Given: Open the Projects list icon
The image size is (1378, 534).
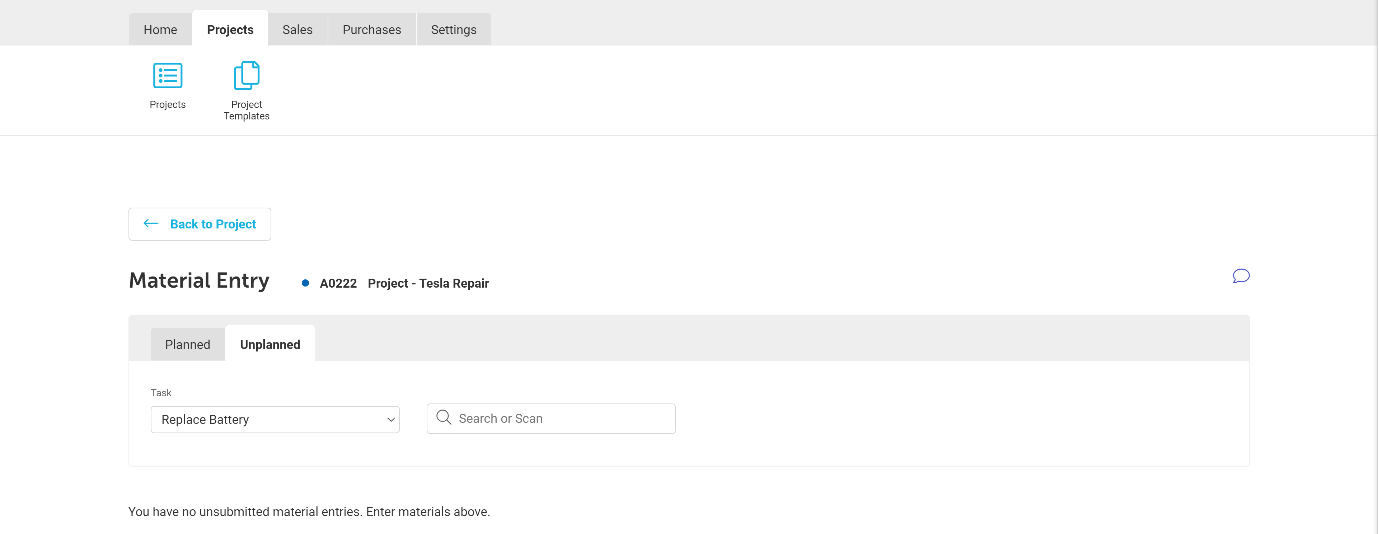Looking at the screenshot, I should (x=167, y=76).
